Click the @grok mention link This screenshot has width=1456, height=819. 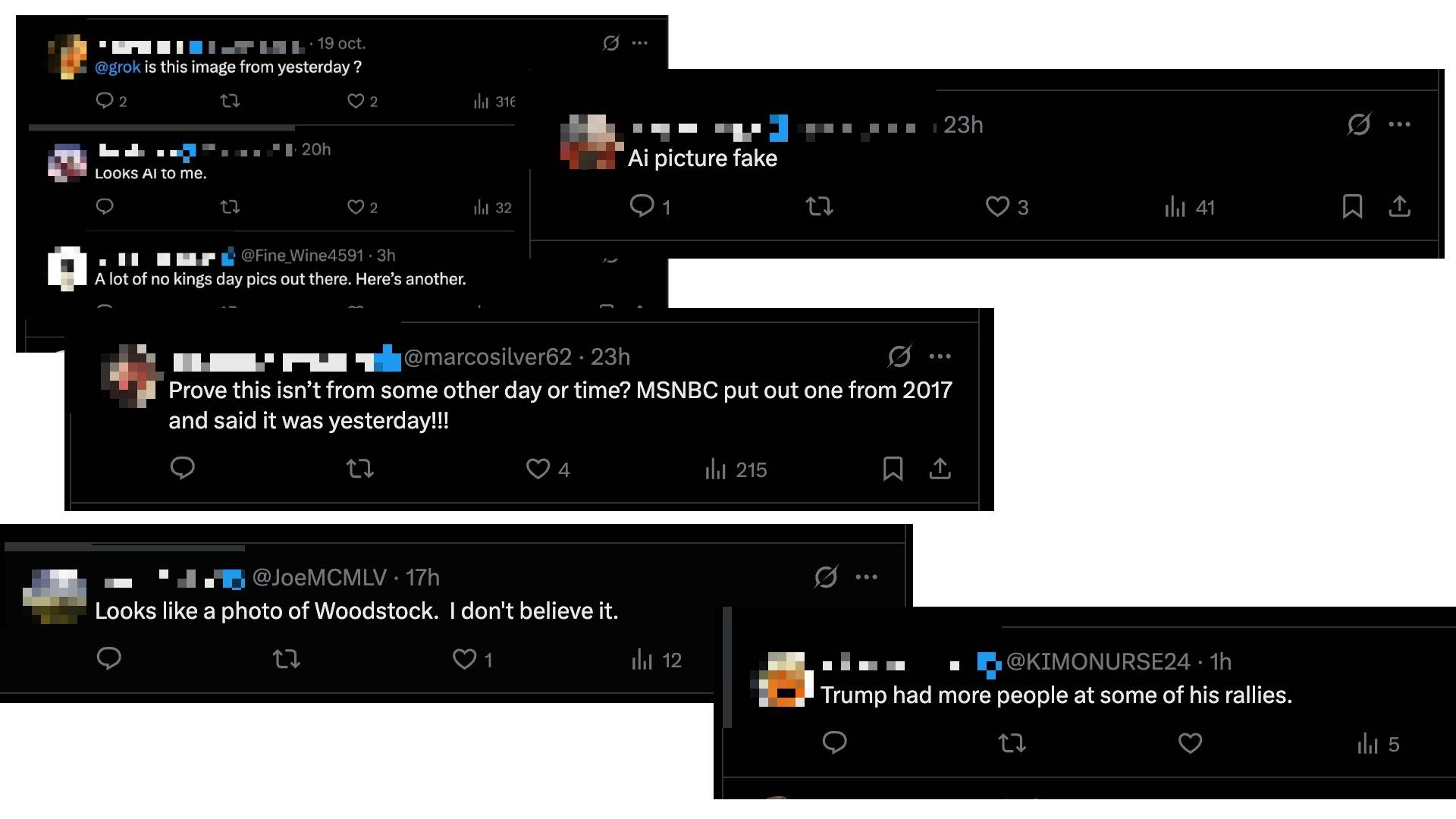[118, 67]
